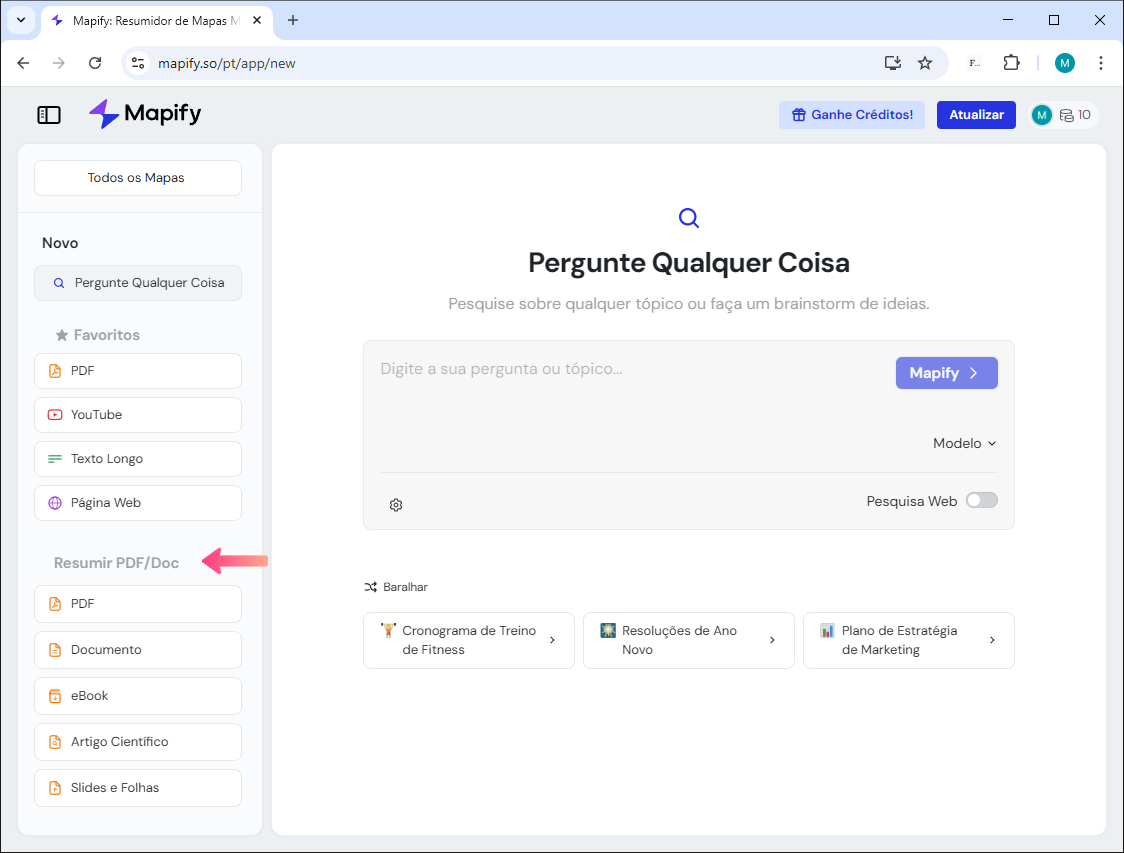This screenshot has width=1124, height=853.
Task: Close the Mapify browser tab
Action: [x=257, y=20]
